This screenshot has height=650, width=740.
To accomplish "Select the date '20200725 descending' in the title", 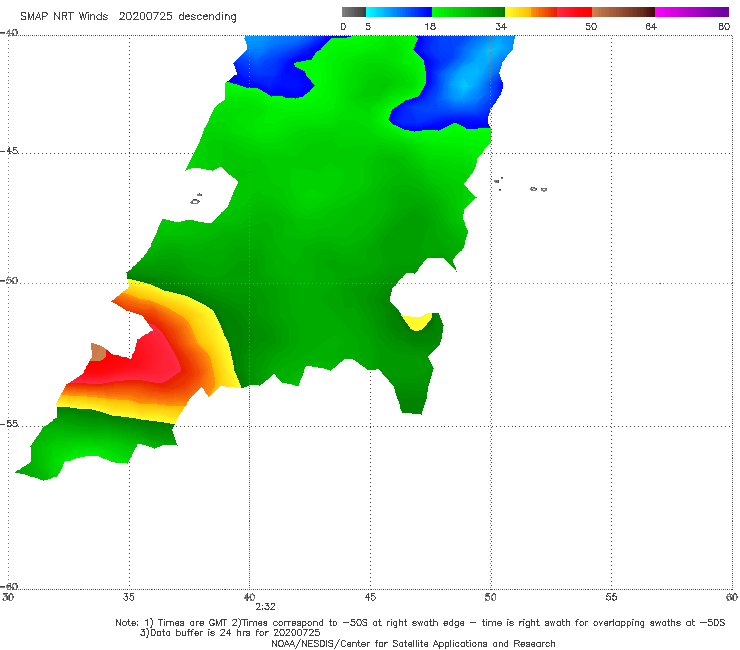I will 177,16.
